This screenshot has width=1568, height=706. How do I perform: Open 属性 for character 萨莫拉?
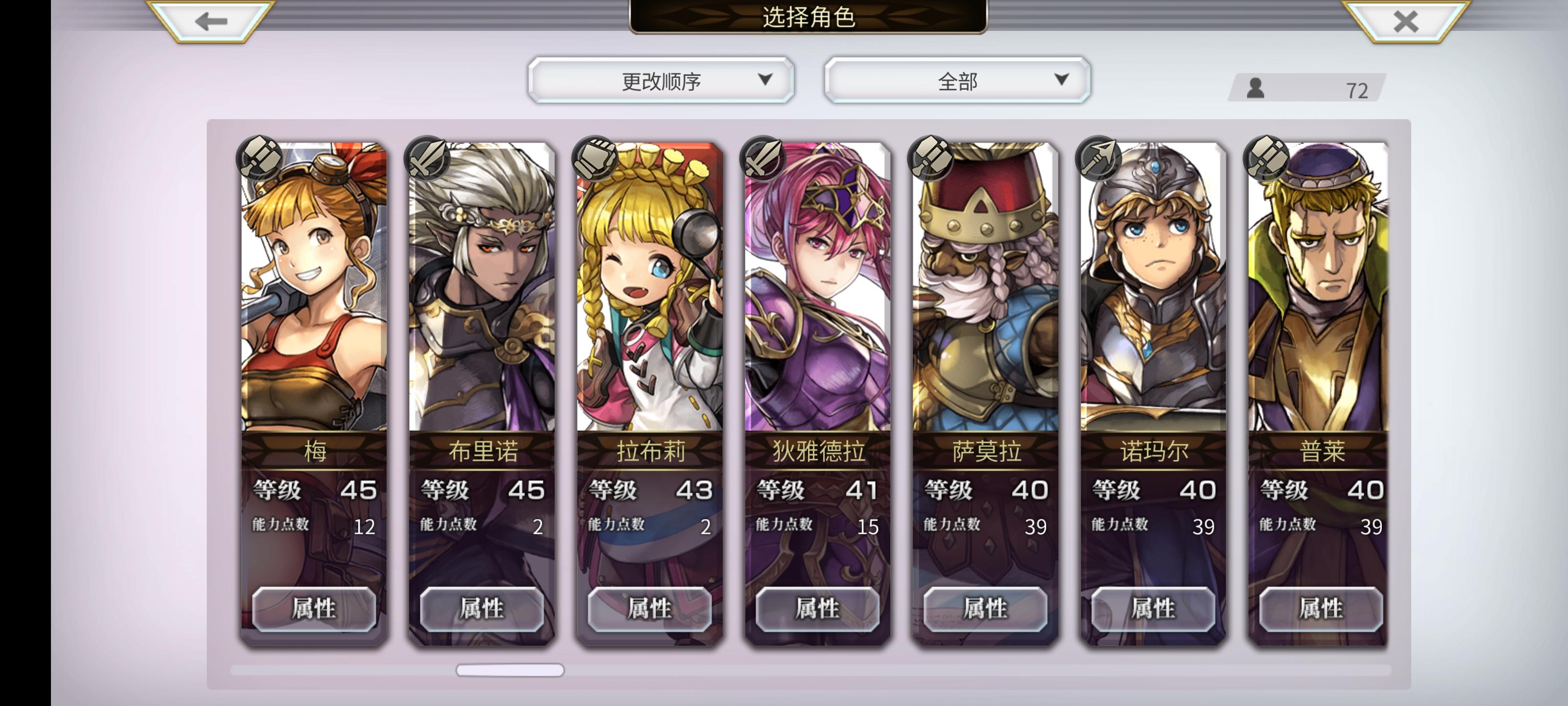985,608
